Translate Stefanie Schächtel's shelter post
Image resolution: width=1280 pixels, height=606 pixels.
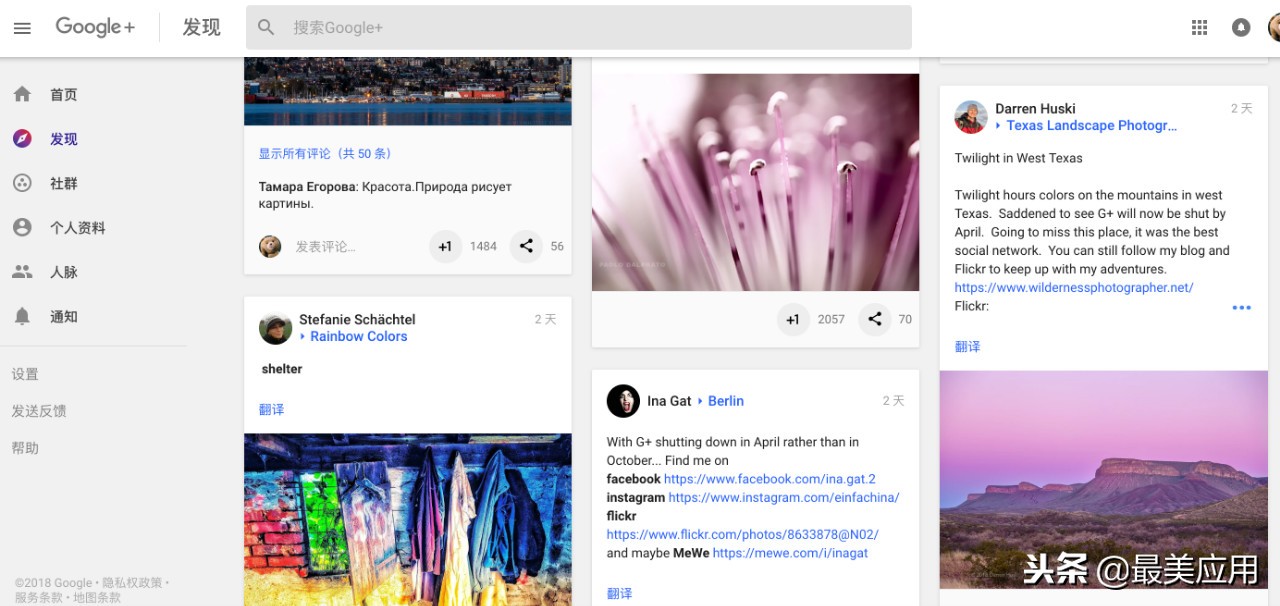tap(271, 410)
